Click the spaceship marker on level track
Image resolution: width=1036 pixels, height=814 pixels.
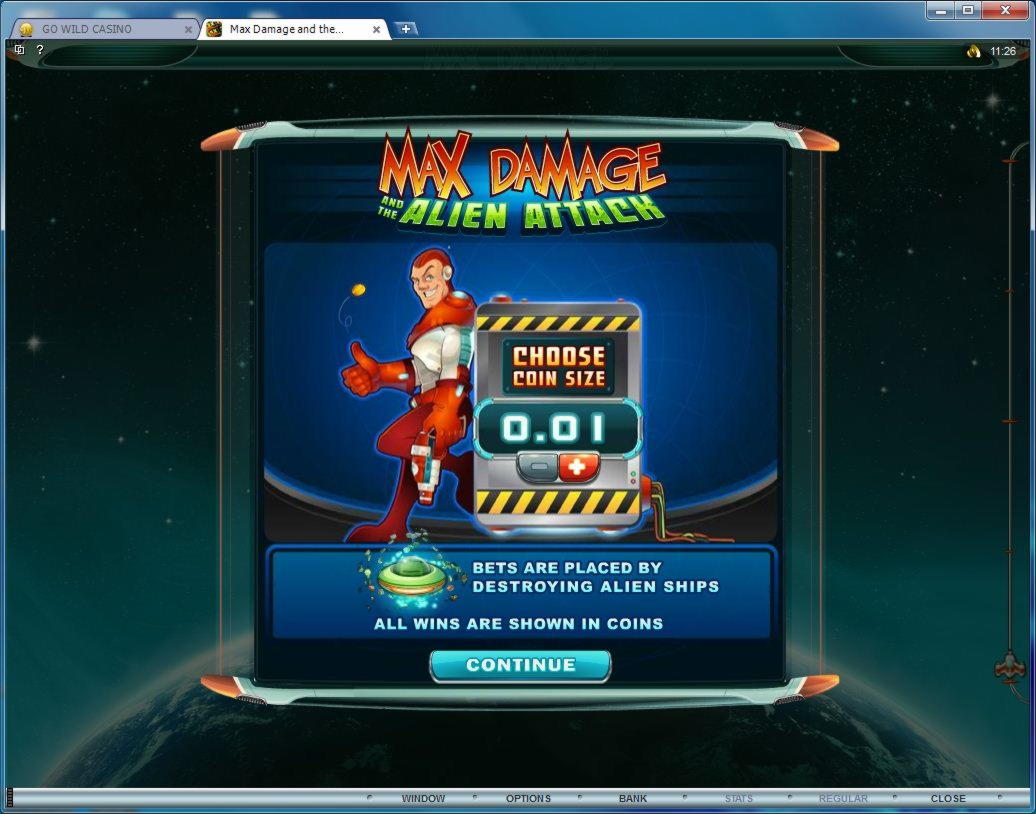[x=1010, y=667]
